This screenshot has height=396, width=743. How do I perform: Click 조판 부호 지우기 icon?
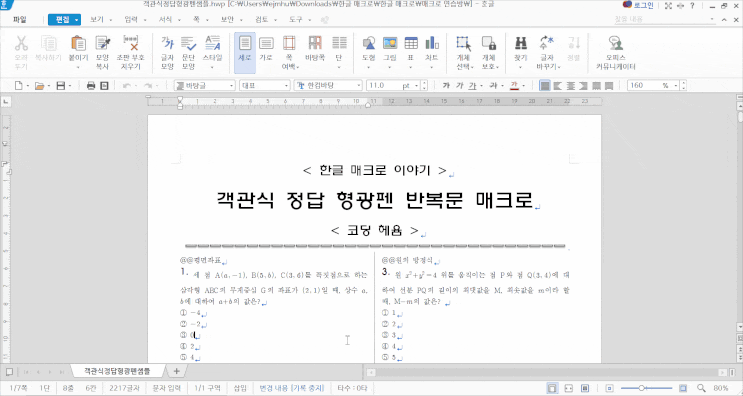click(130, 44)
